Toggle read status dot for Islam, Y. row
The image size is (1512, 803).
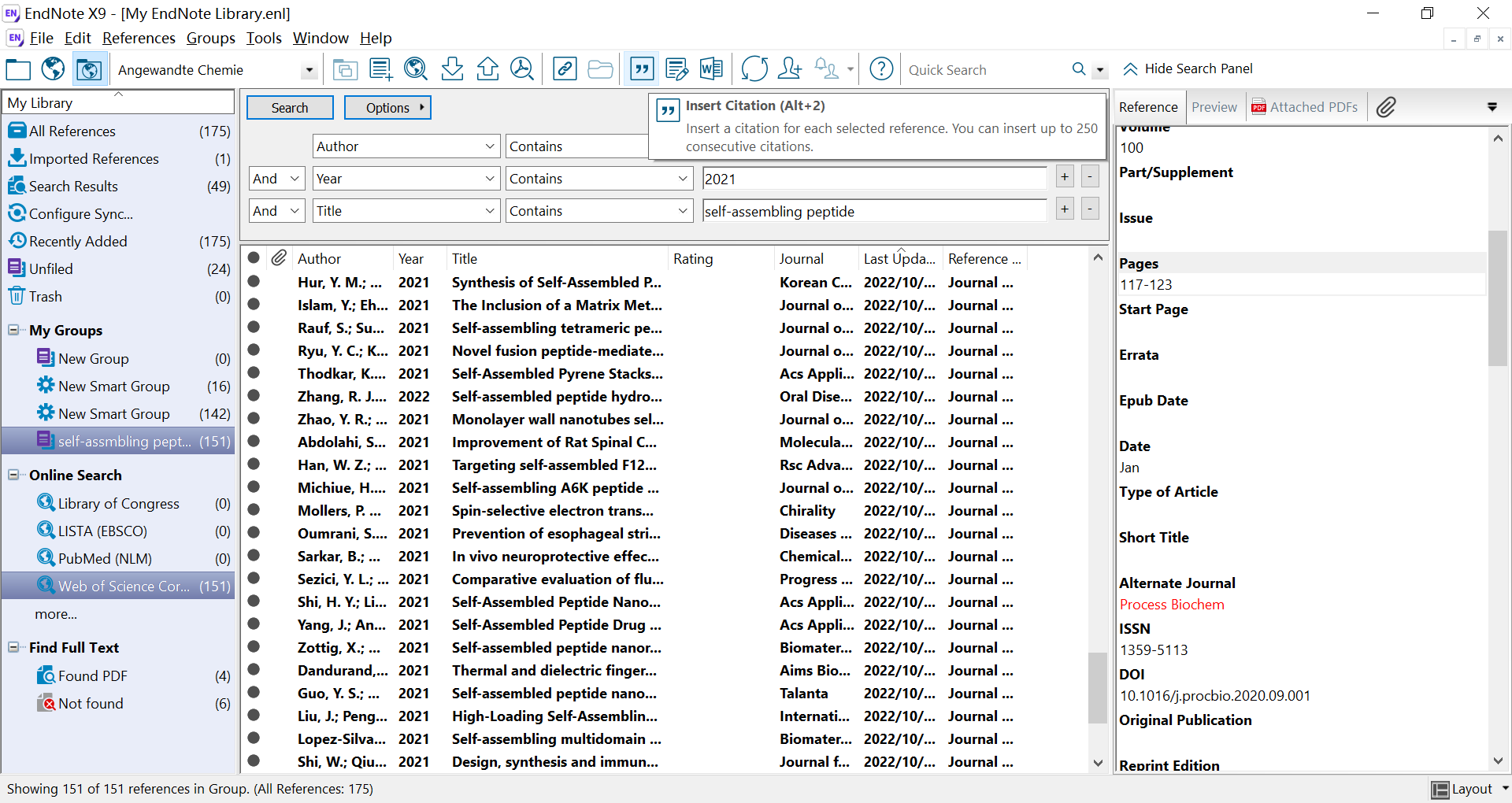click(x=254, y=304)
